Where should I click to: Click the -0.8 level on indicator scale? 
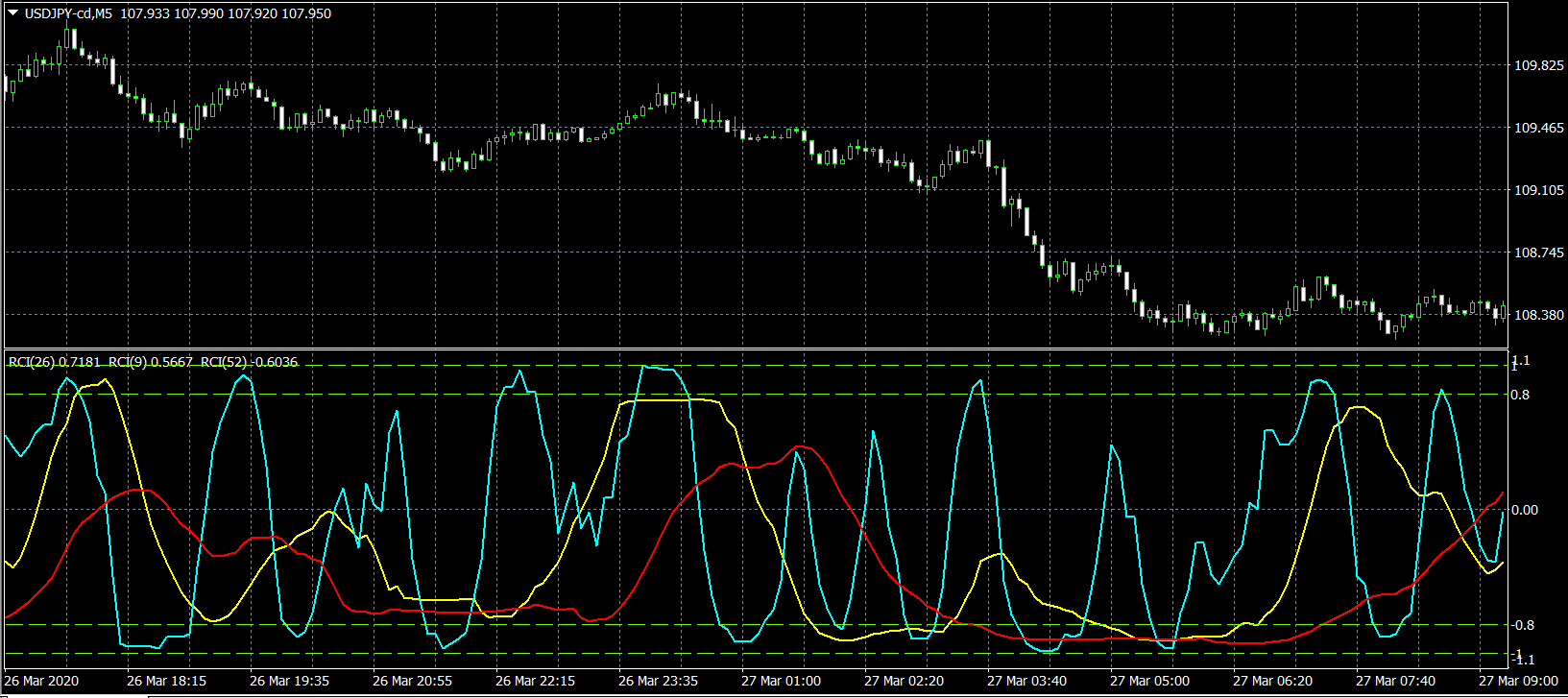(x=1524, y=625)
